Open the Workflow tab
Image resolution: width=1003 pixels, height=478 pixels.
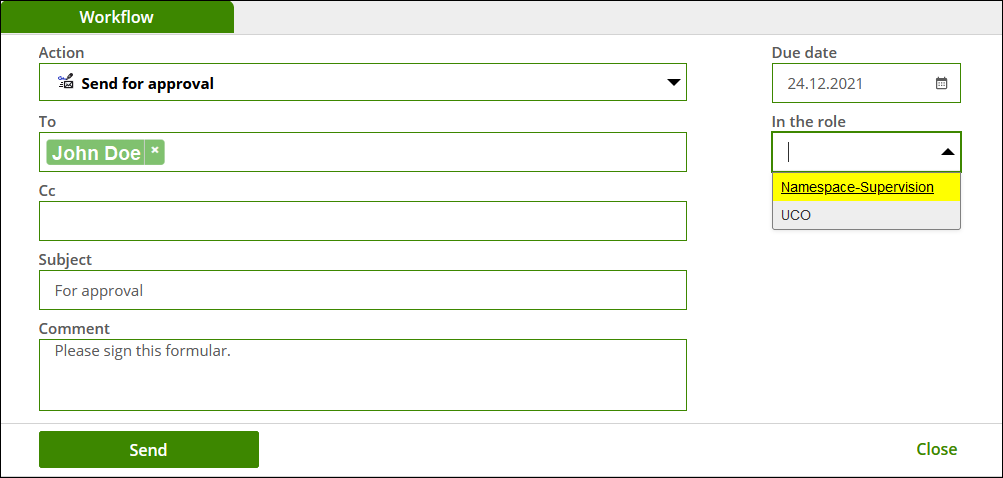pyautogui.click(x=117, y=17)
